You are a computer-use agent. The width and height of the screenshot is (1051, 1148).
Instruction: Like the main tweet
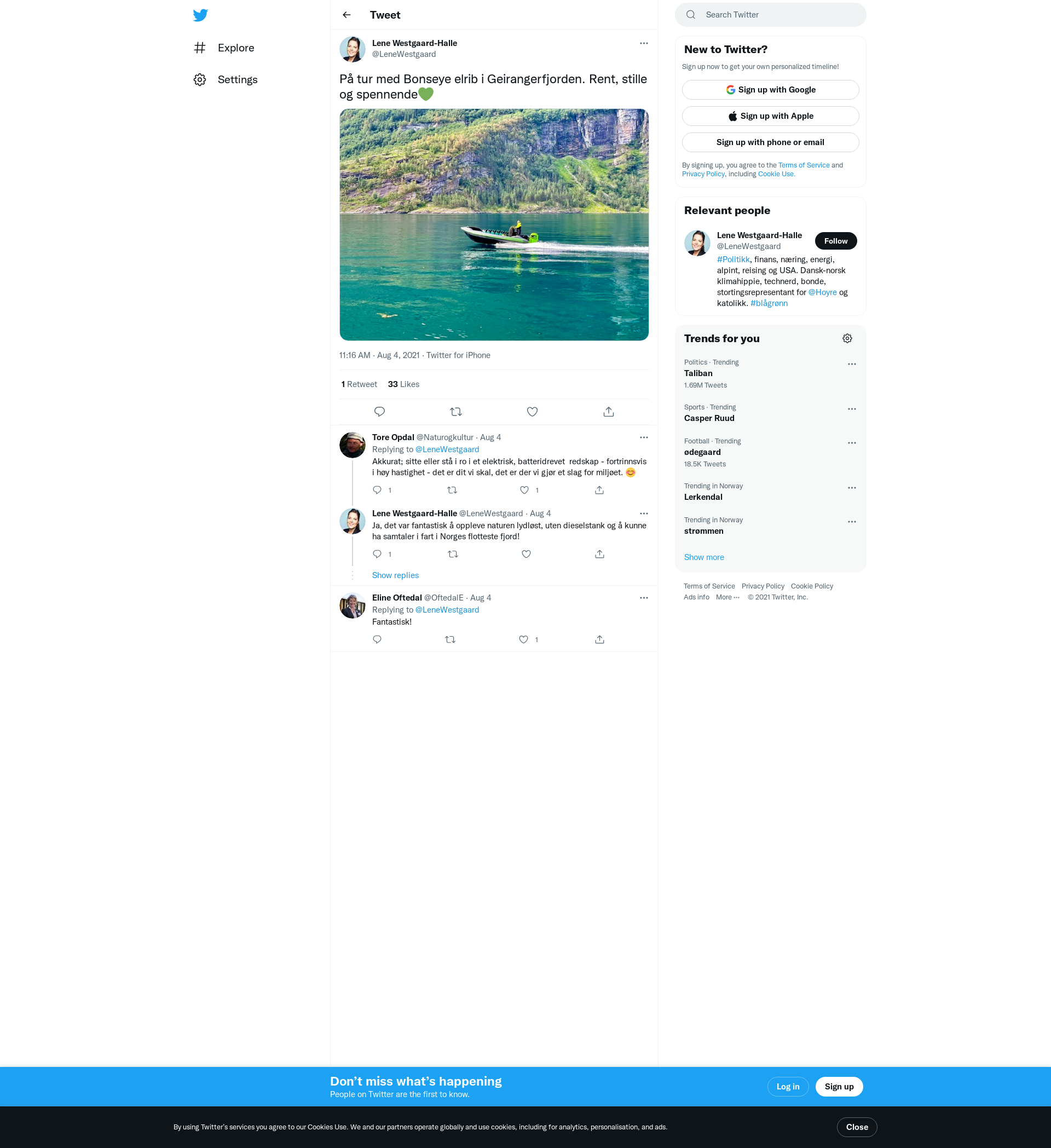[532, 411]
